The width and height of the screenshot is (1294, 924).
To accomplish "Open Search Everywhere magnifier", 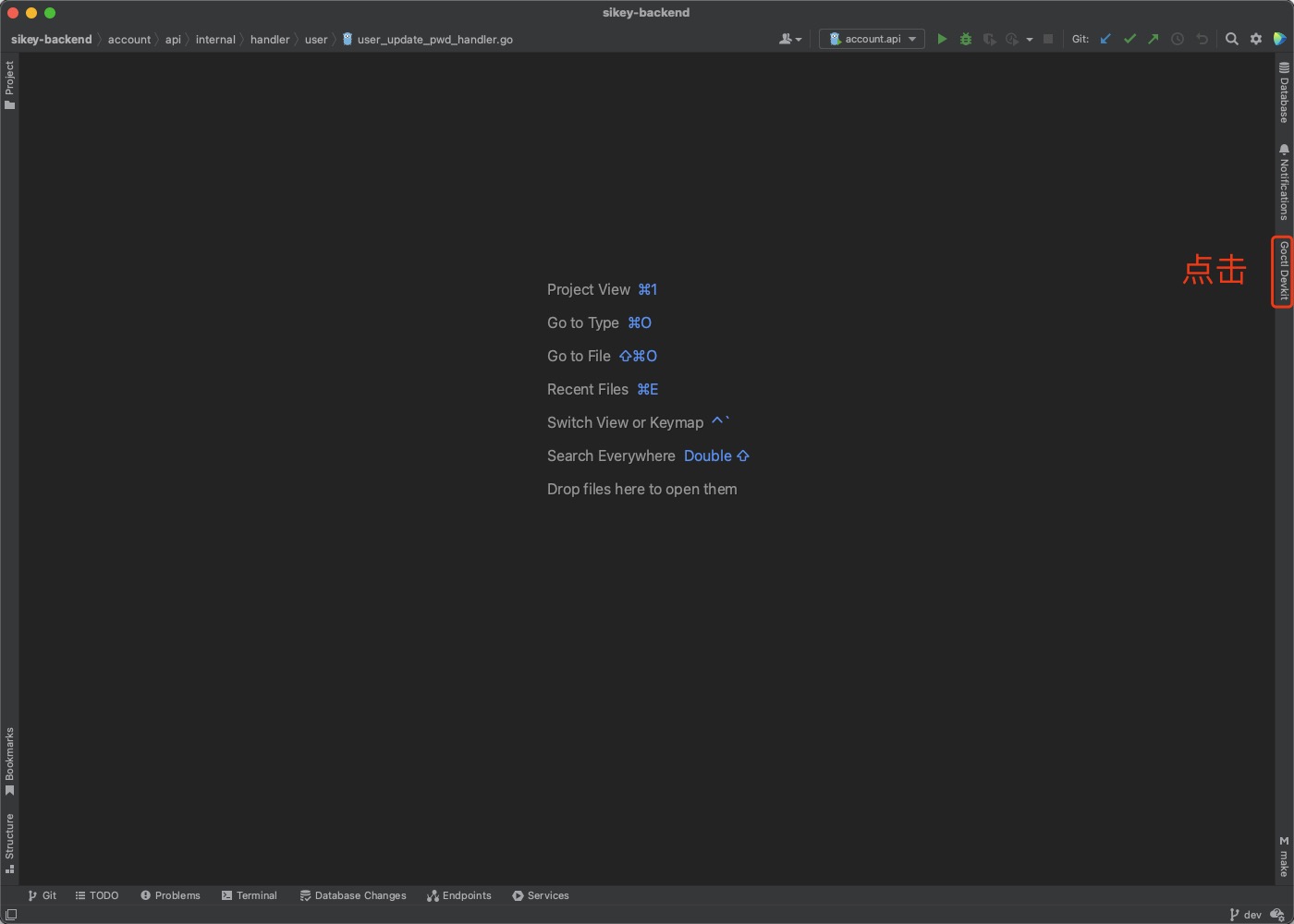I will tap(1232, 39).
